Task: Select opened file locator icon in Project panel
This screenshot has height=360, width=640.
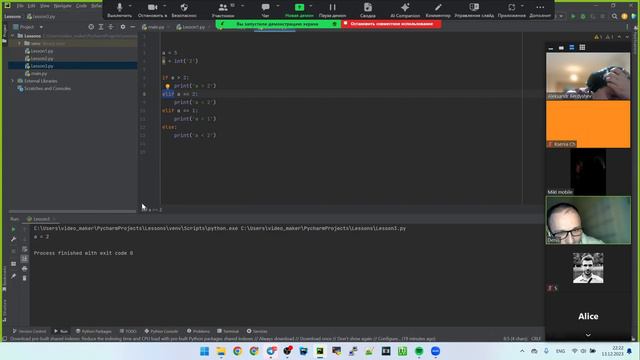Action: [x=91, y=27]
